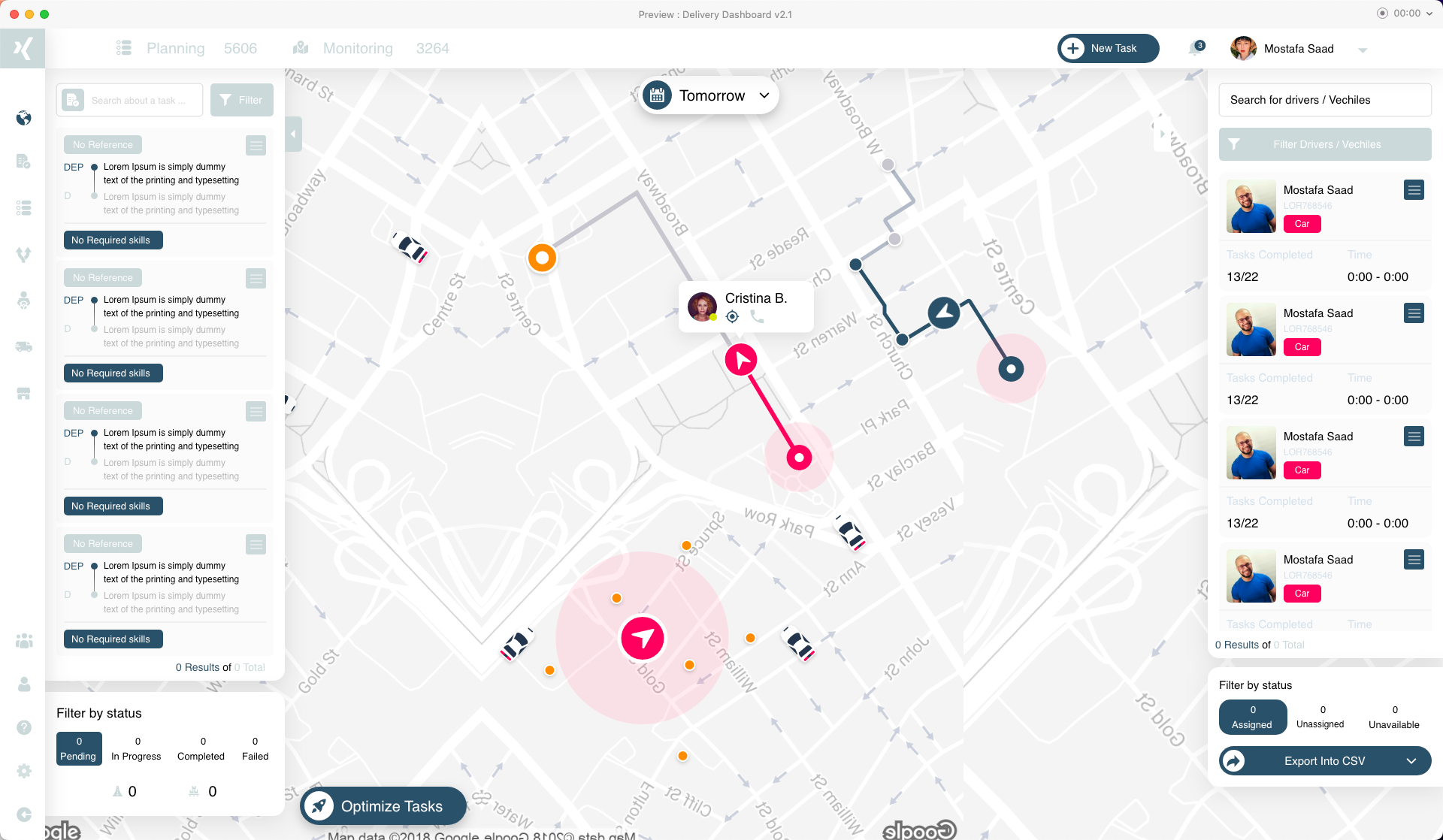Image resolution: width=1443 pixels, height=840 pixels.
Task: Click locate target icon under Cristina B.
Action: (732, 317)
